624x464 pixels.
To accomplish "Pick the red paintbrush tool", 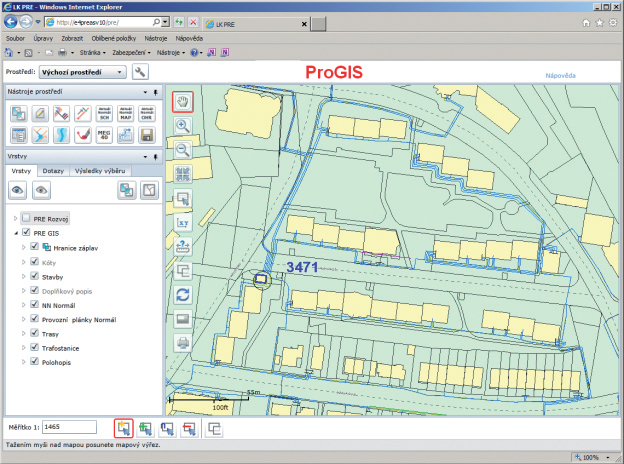I will tap(83, 135).
